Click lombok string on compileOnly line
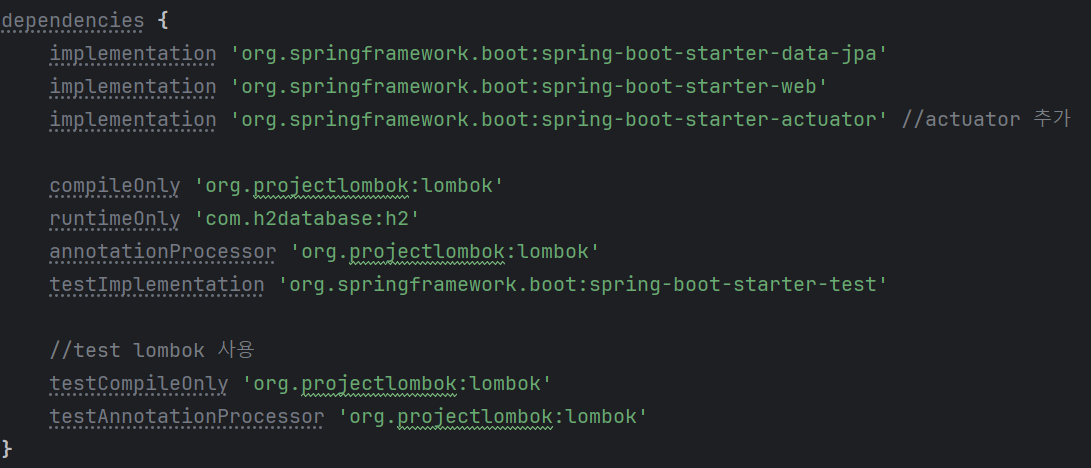The width and height of the screenshot is (1091, 468). click(349, 186)
